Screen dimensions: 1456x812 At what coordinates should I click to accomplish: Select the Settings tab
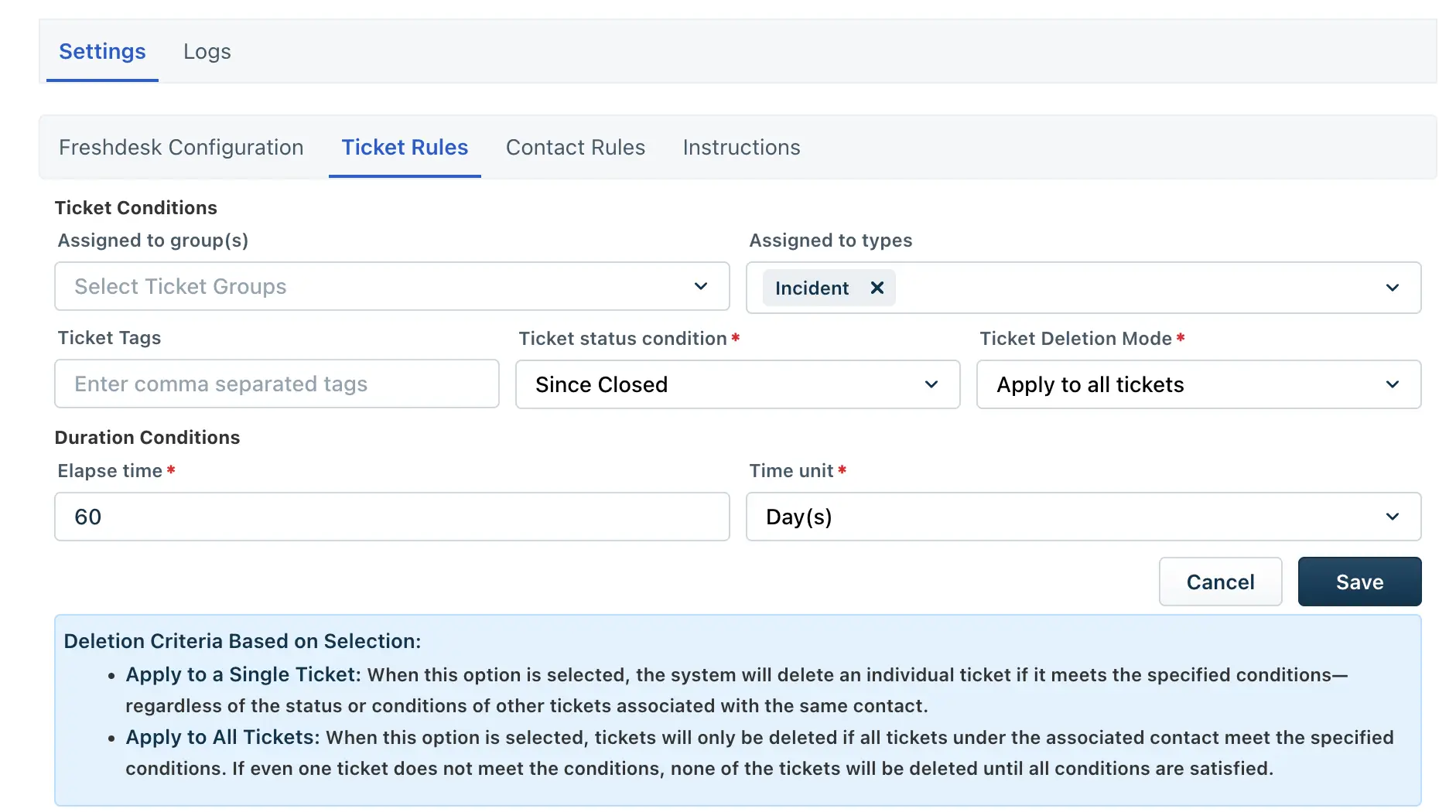(101, 51)
